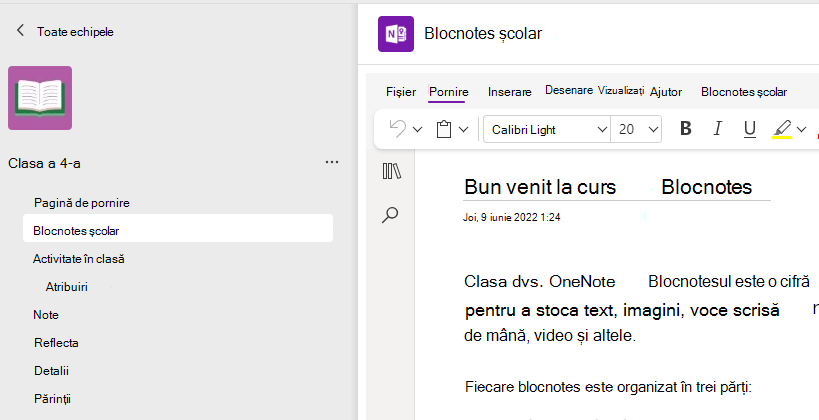Toggle underline formatting
The width and height of the screenshot is (819, 420).
(x=750, y=129)
